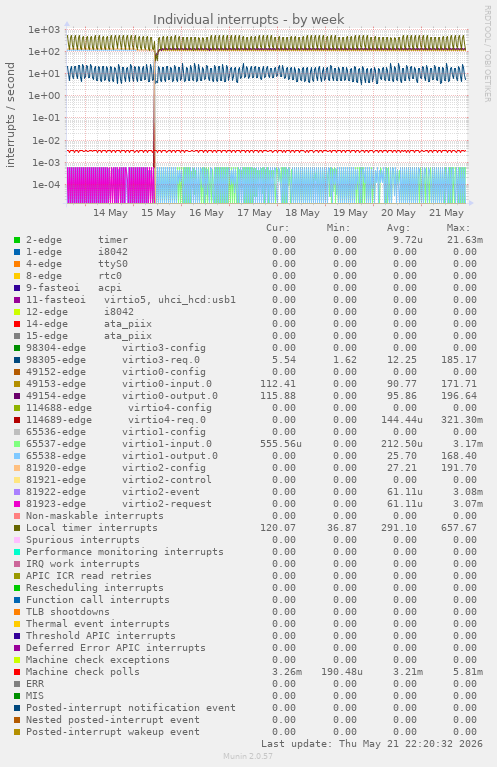The width and height of the screenshot is (497, 767).
Task: Click the red swatch for Machine check polls
Action: click(x=17, y=672)
